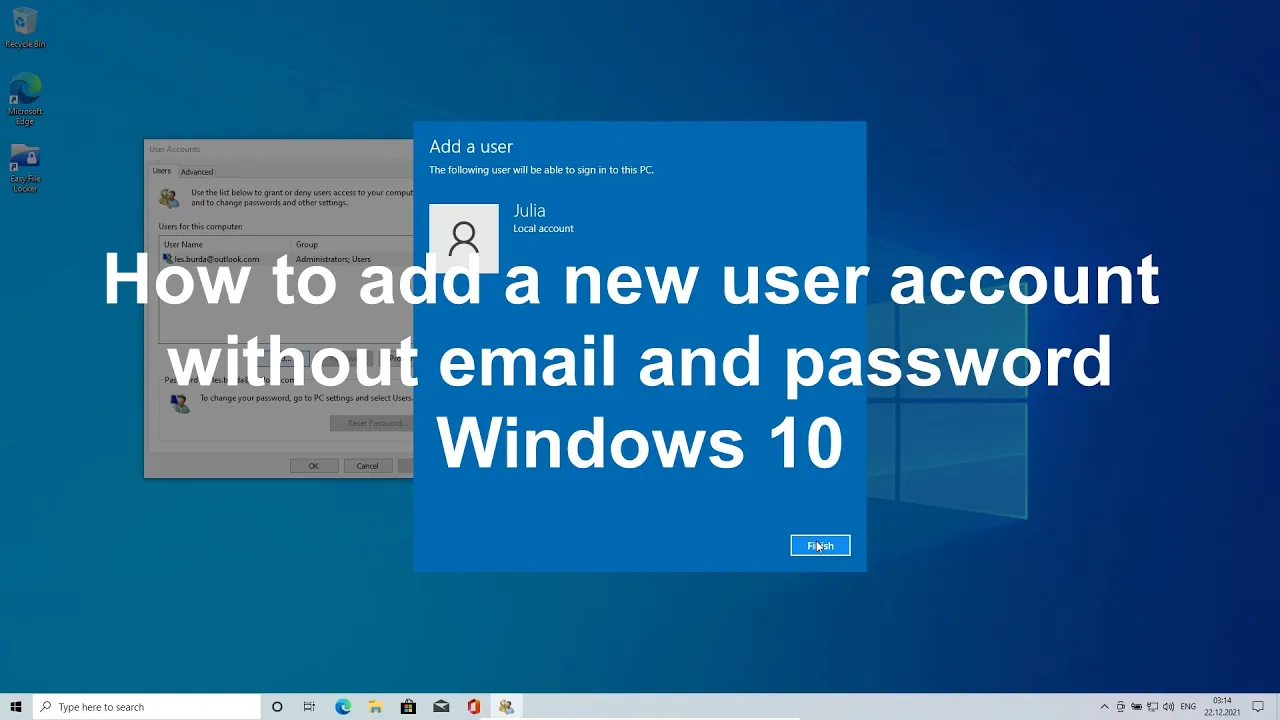This screenshot has height=720, width=1280.
Task: Click the taskbar search box
Action: [x=147, y=707]
